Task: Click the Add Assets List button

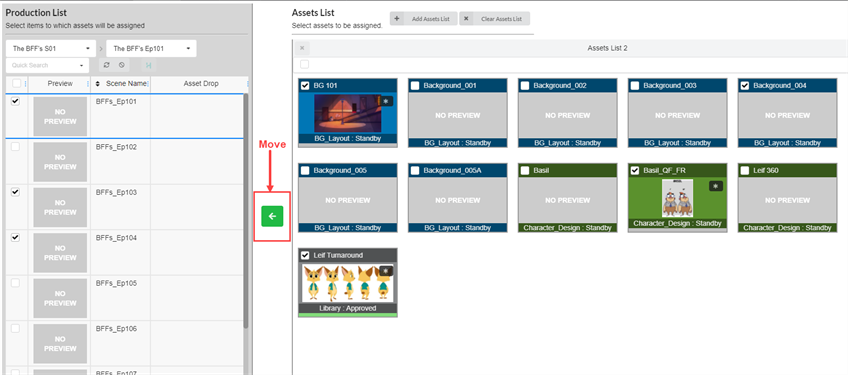Action: (423, 18)
